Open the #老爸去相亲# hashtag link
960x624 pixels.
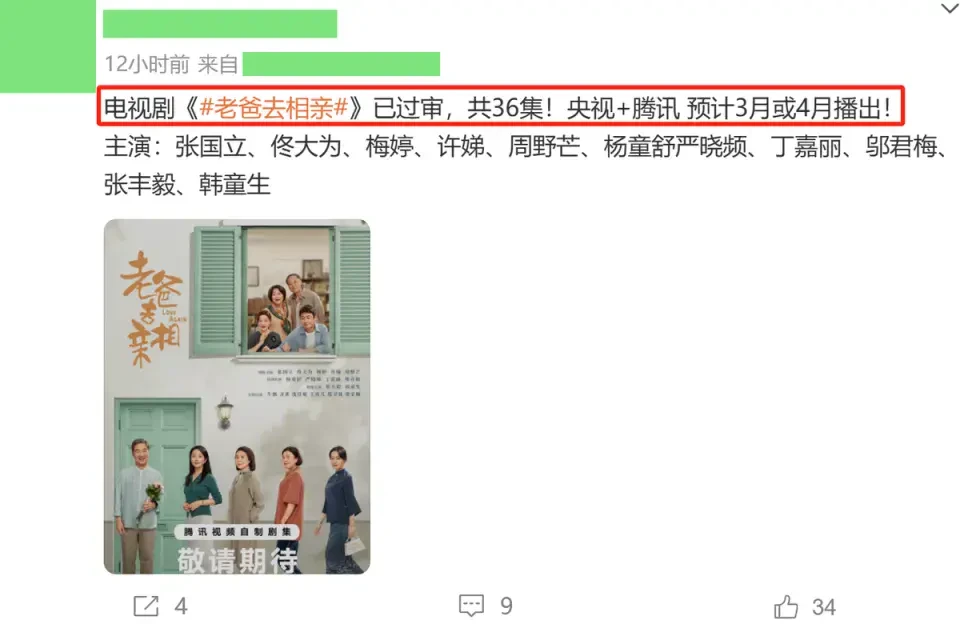coord(274,108)
